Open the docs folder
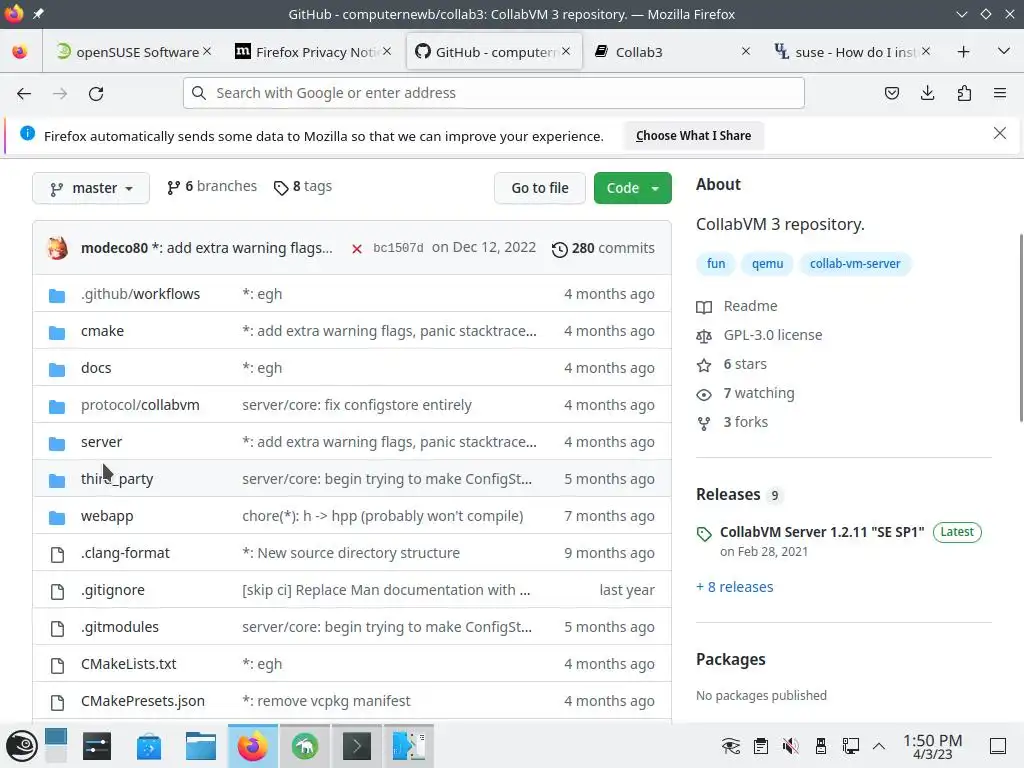1024x768 pixels. (96, 368)
